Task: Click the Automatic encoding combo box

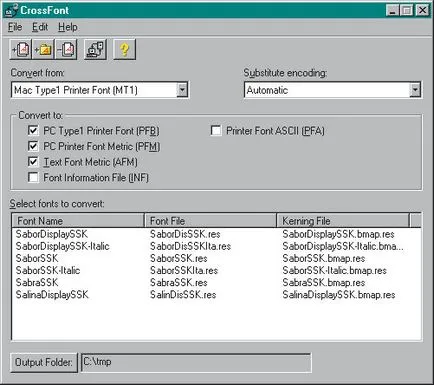Action: [x=332, y=90]
